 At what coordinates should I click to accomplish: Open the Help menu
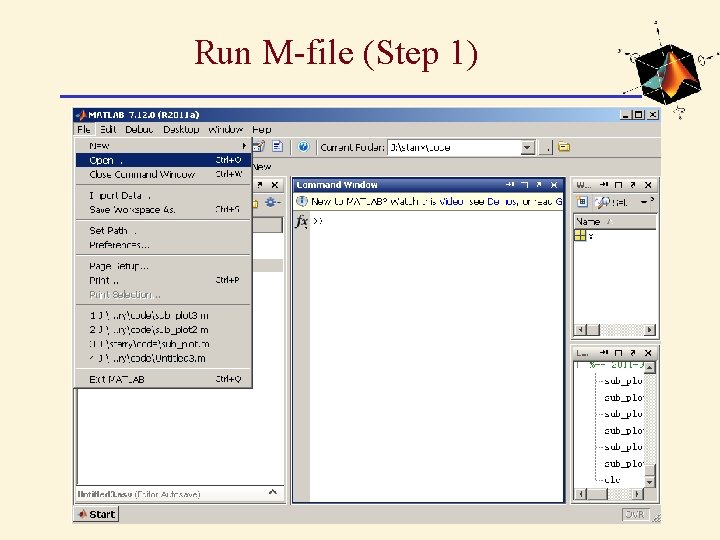pyautogui.click(x=262, y=129)
